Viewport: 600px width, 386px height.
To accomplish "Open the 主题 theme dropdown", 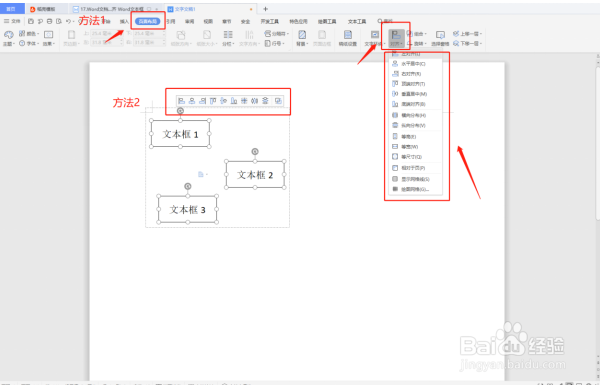I will coord(9,38).
